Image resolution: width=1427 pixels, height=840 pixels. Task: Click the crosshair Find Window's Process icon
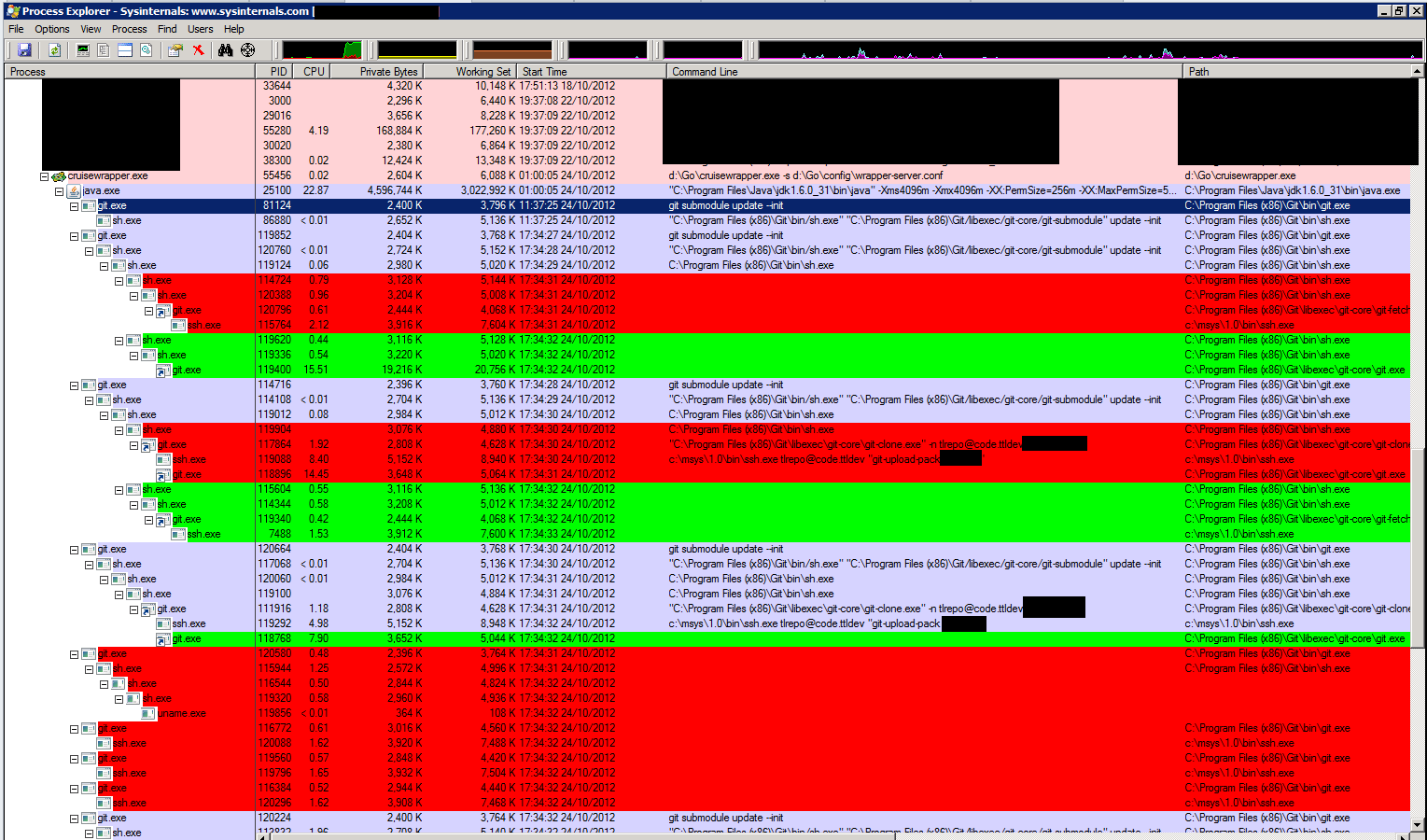coord(247,49)
